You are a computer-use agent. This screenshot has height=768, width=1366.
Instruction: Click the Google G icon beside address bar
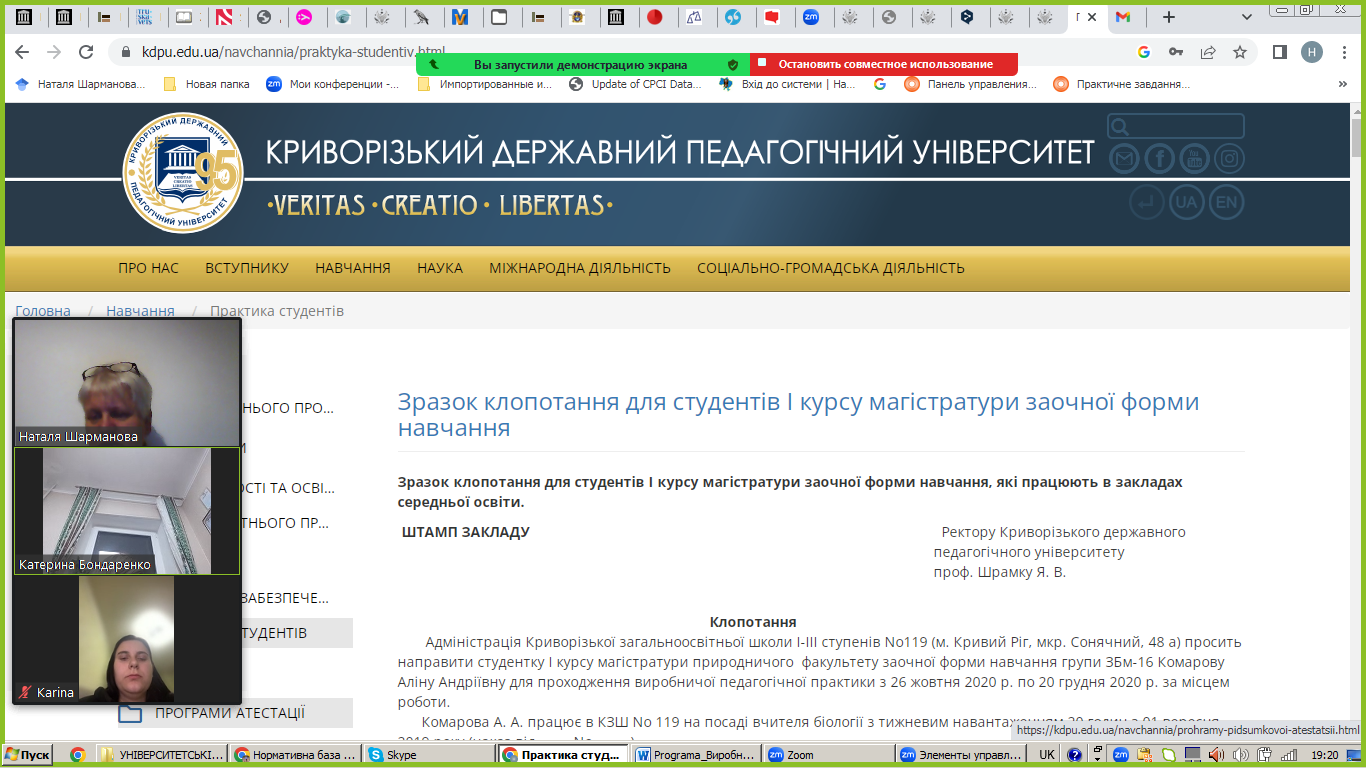coord(1146,51)
